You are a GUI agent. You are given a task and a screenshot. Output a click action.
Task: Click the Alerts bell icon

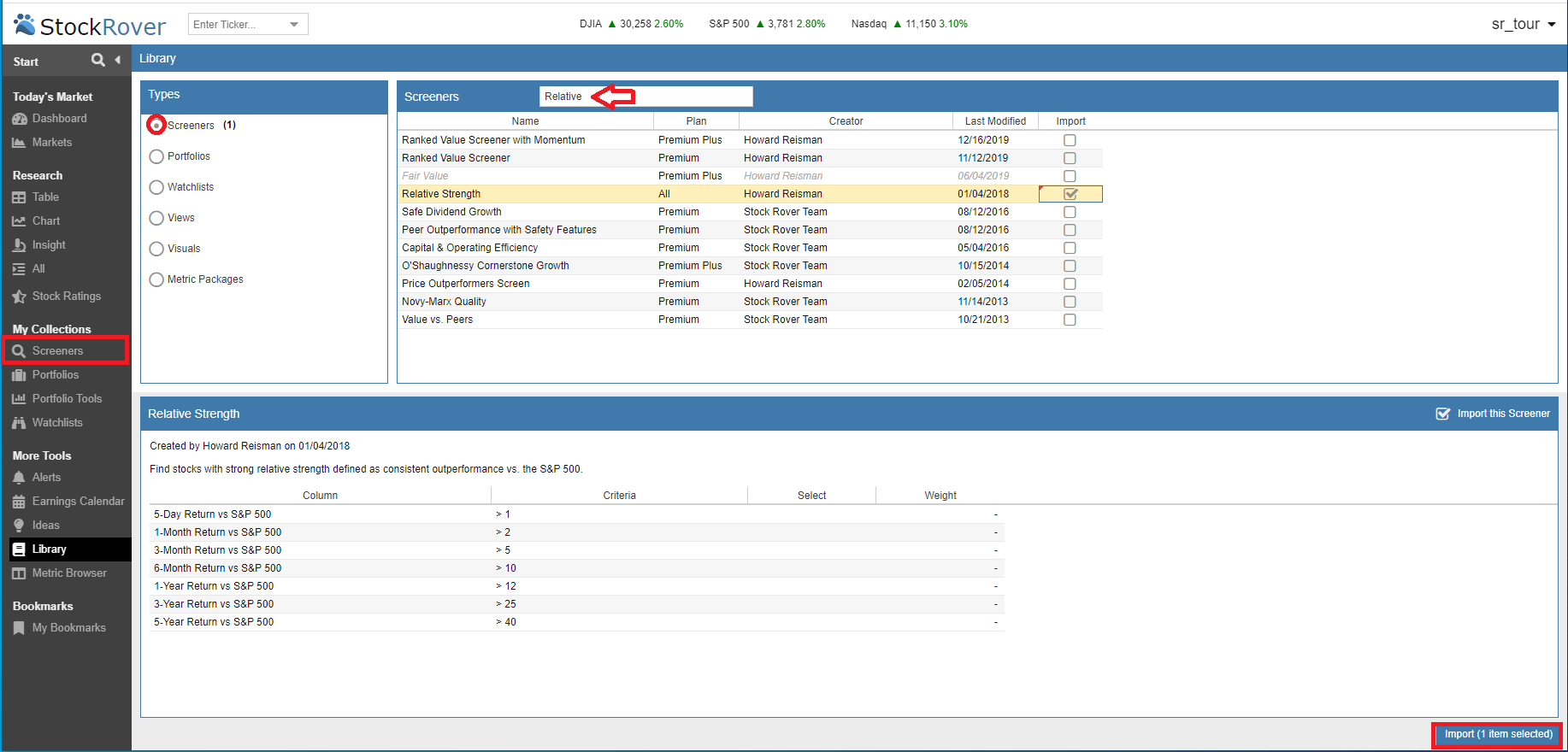click(19, 478)
